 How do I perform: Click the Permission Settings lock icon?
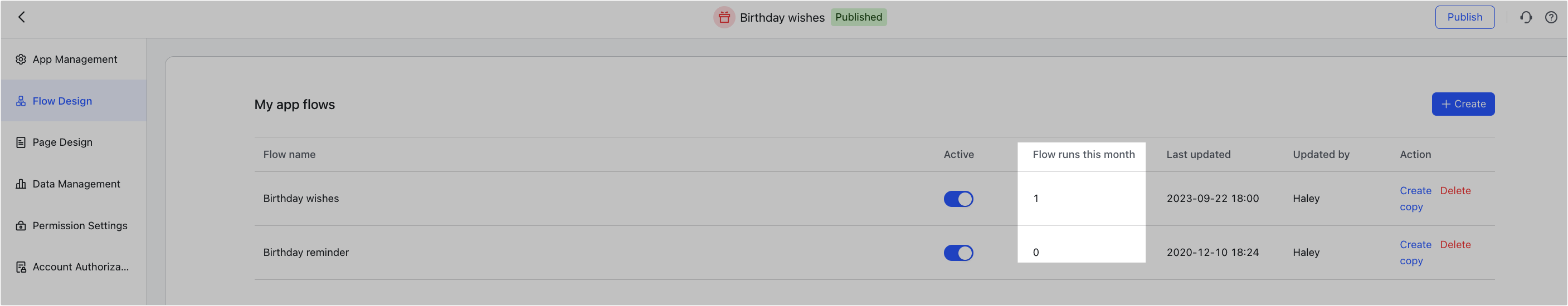point(21,226)
